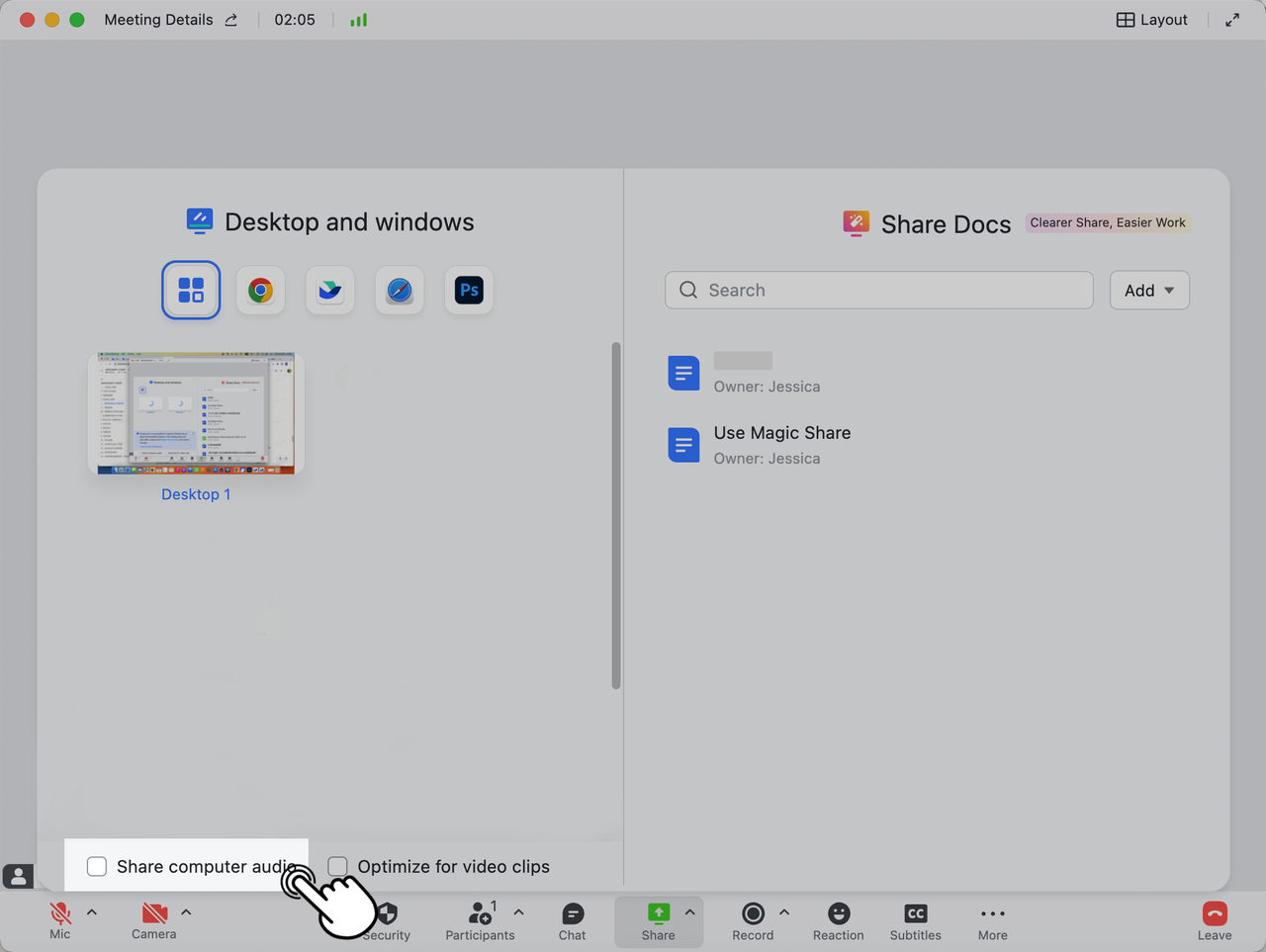This screenshot has width=1266, height=952.
Task: Select the all-windows grid filter
Action: (191, 290)
